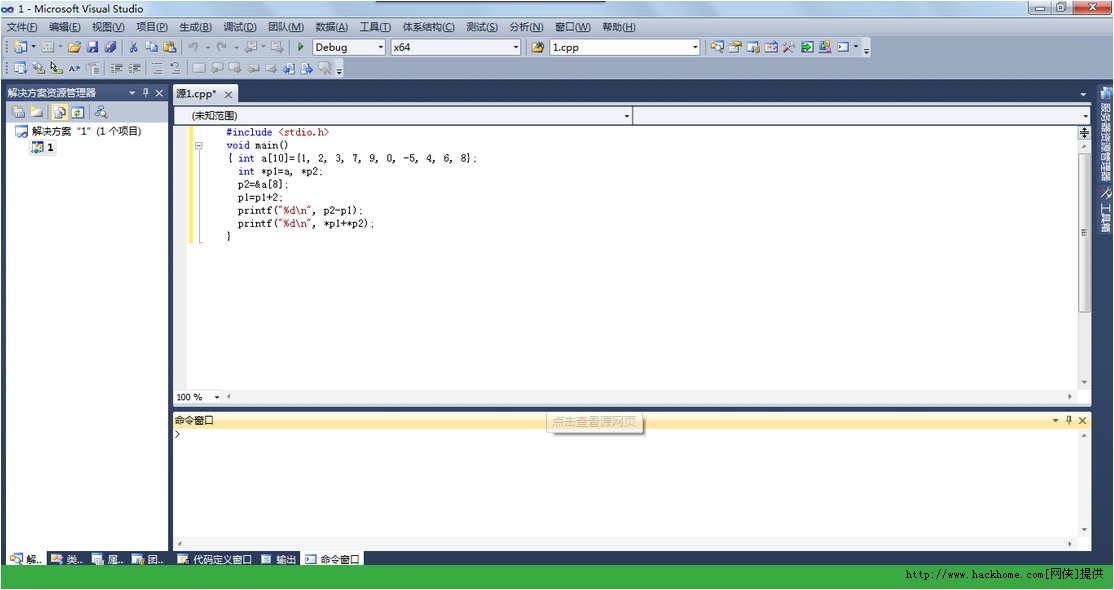This screenshot has height=590, width=1114.
Task: Select project 1 in the solution tree
Action: (50, 147)
